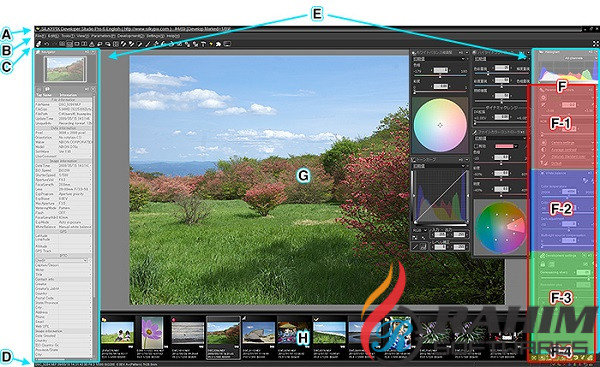Click the hue slider in white balance panel
Screen dimensions: 600x367
440,75
